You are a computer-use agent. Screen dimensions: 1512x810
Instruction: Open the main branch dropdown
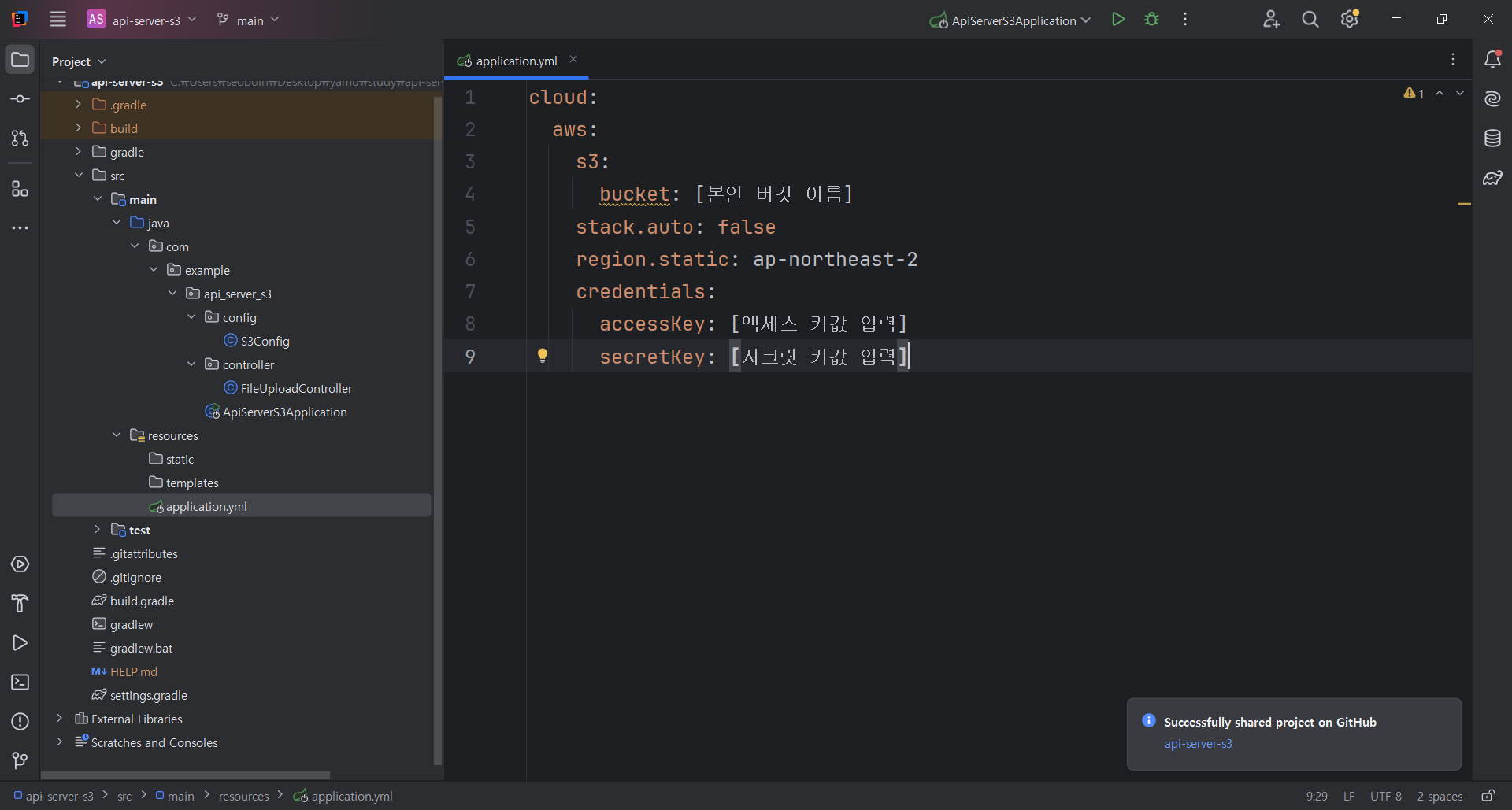tap(248, 20)
